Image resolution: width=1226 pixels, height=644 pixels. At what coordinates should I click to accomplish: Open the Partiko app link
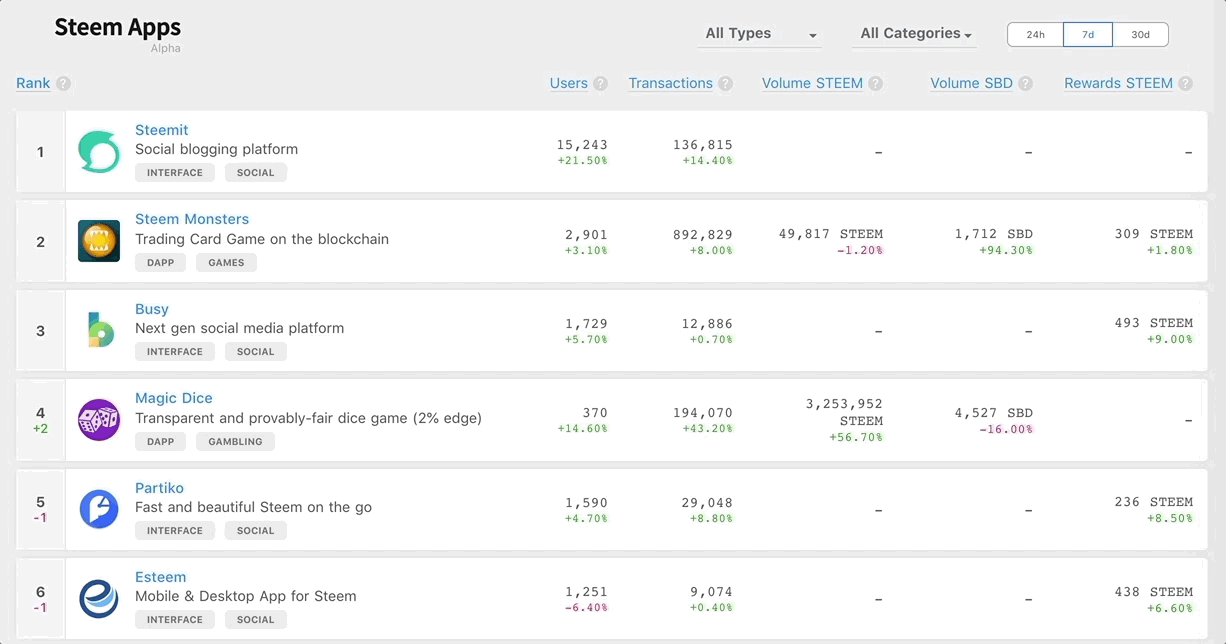pyautogui.click(x=160, y=488)
